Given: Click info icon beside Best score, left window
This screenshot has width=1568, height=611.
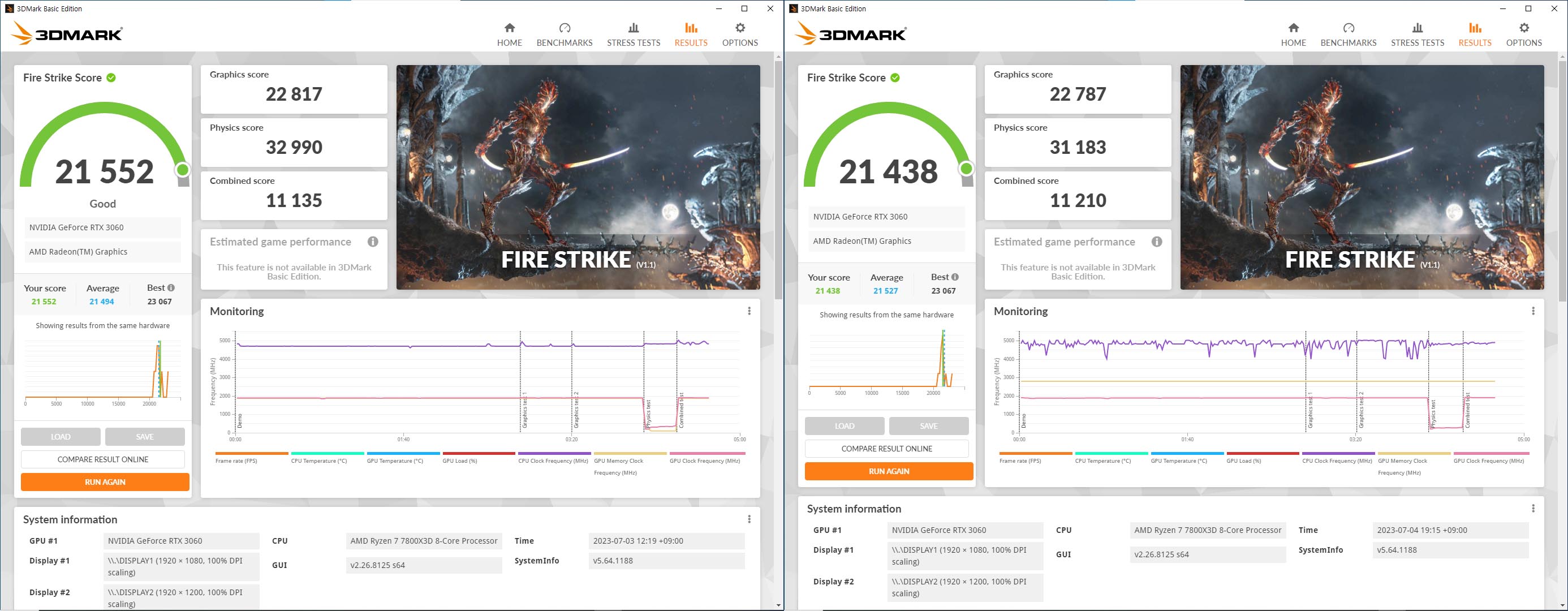Looking at the screenshot, I should [x=171, y=288].
